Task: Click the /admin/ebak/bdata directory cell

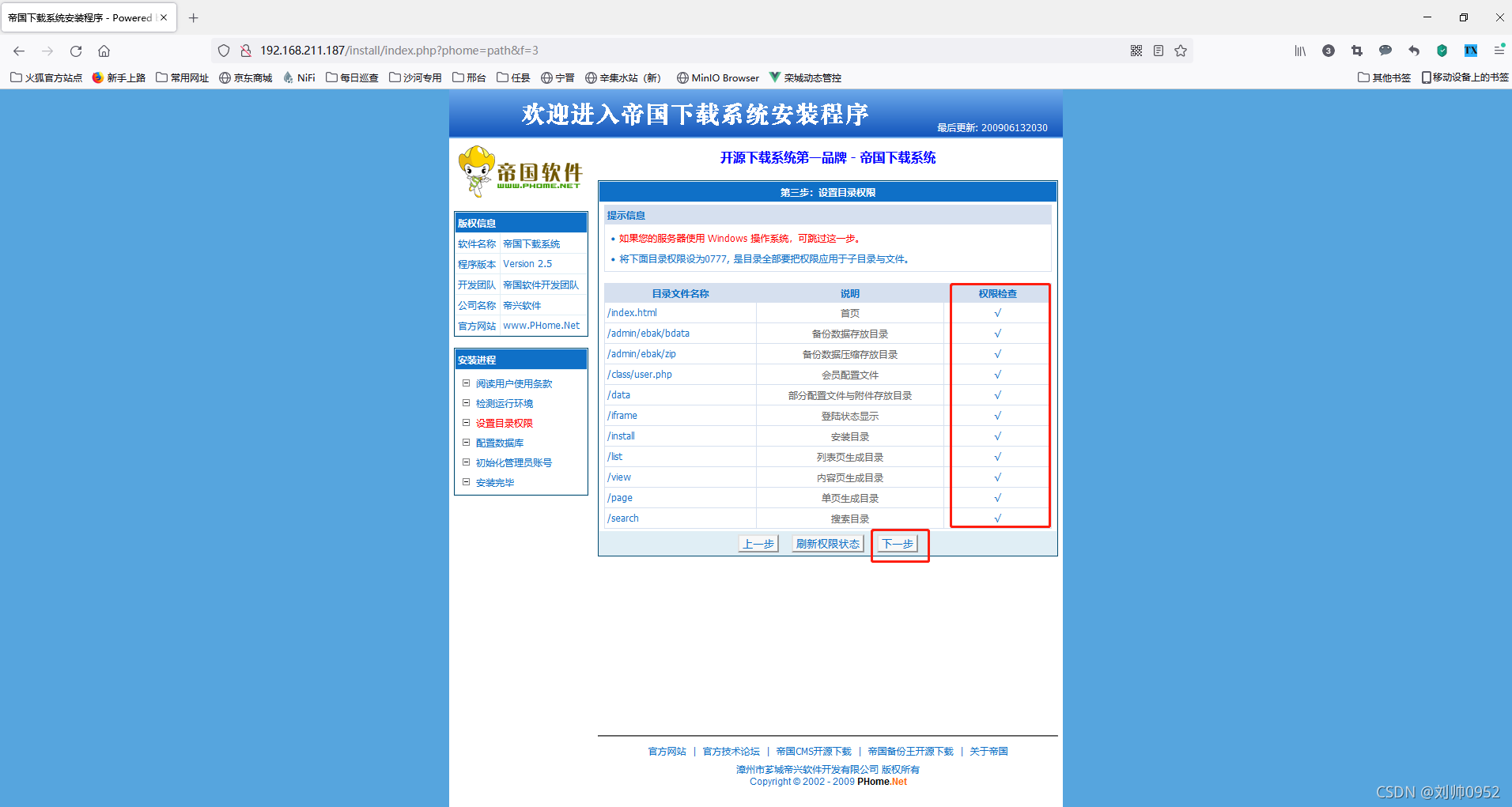Action: (x=680, y=334)
